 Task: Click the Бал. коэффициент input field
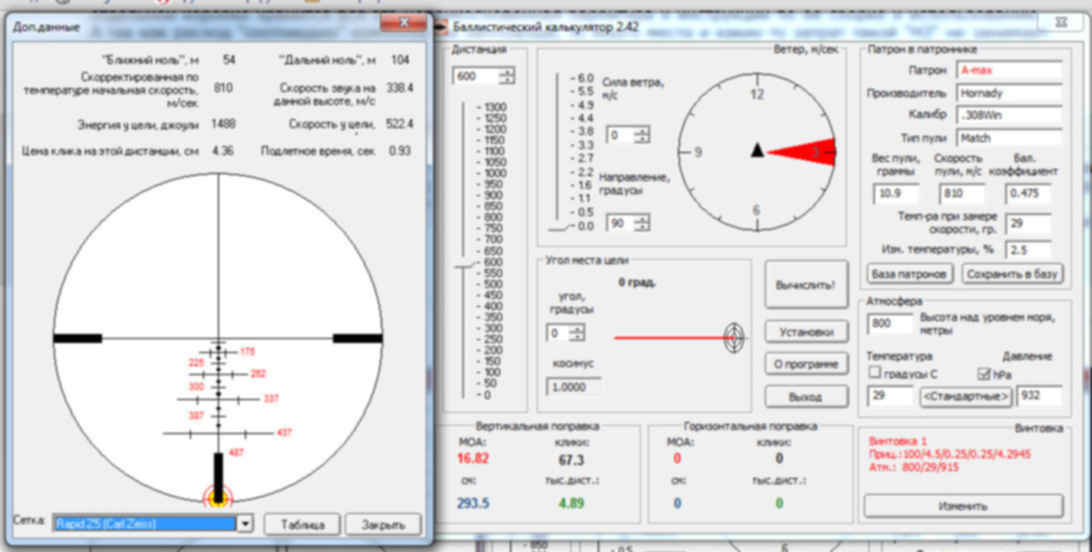1028,194
